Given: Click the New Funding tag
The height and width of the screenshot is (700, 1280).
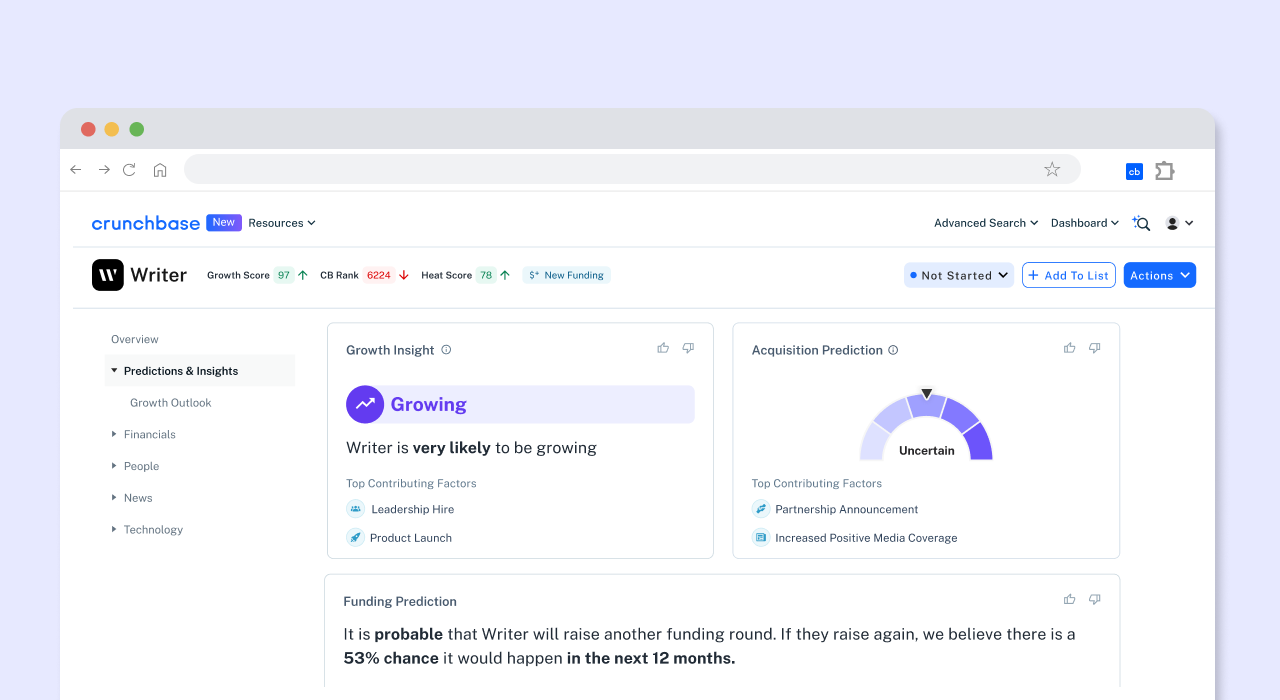Looking at the screenshot, I should click(x=566, y=275).
